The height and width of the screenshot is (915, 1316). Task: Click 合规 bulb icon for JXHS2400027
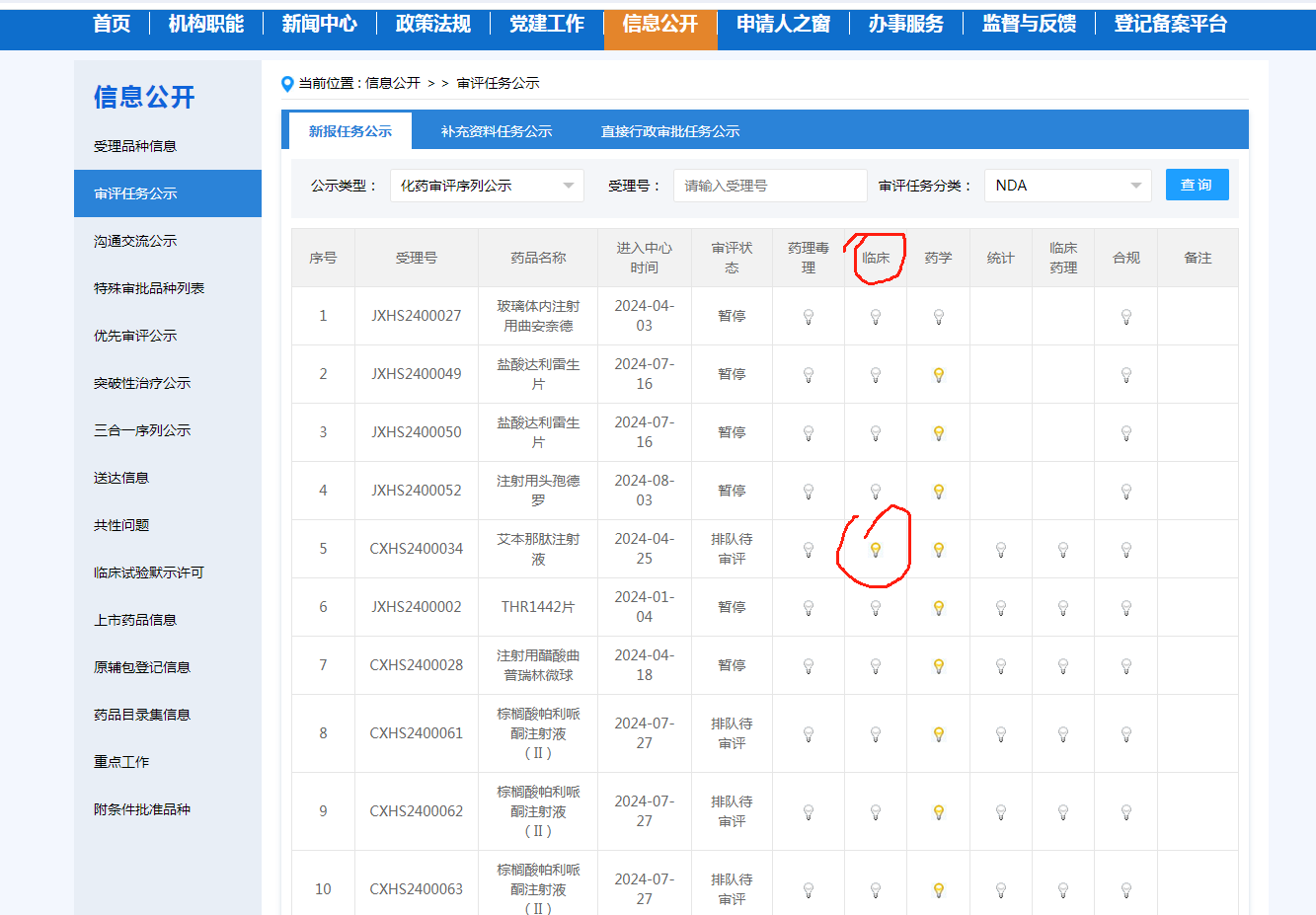point(1126,317)
